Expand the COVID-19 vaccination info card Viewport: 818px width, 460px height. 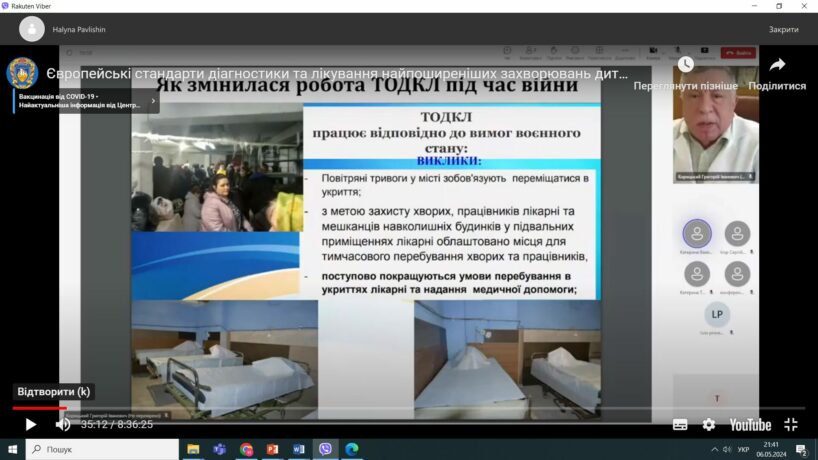[x=153, y=100]
